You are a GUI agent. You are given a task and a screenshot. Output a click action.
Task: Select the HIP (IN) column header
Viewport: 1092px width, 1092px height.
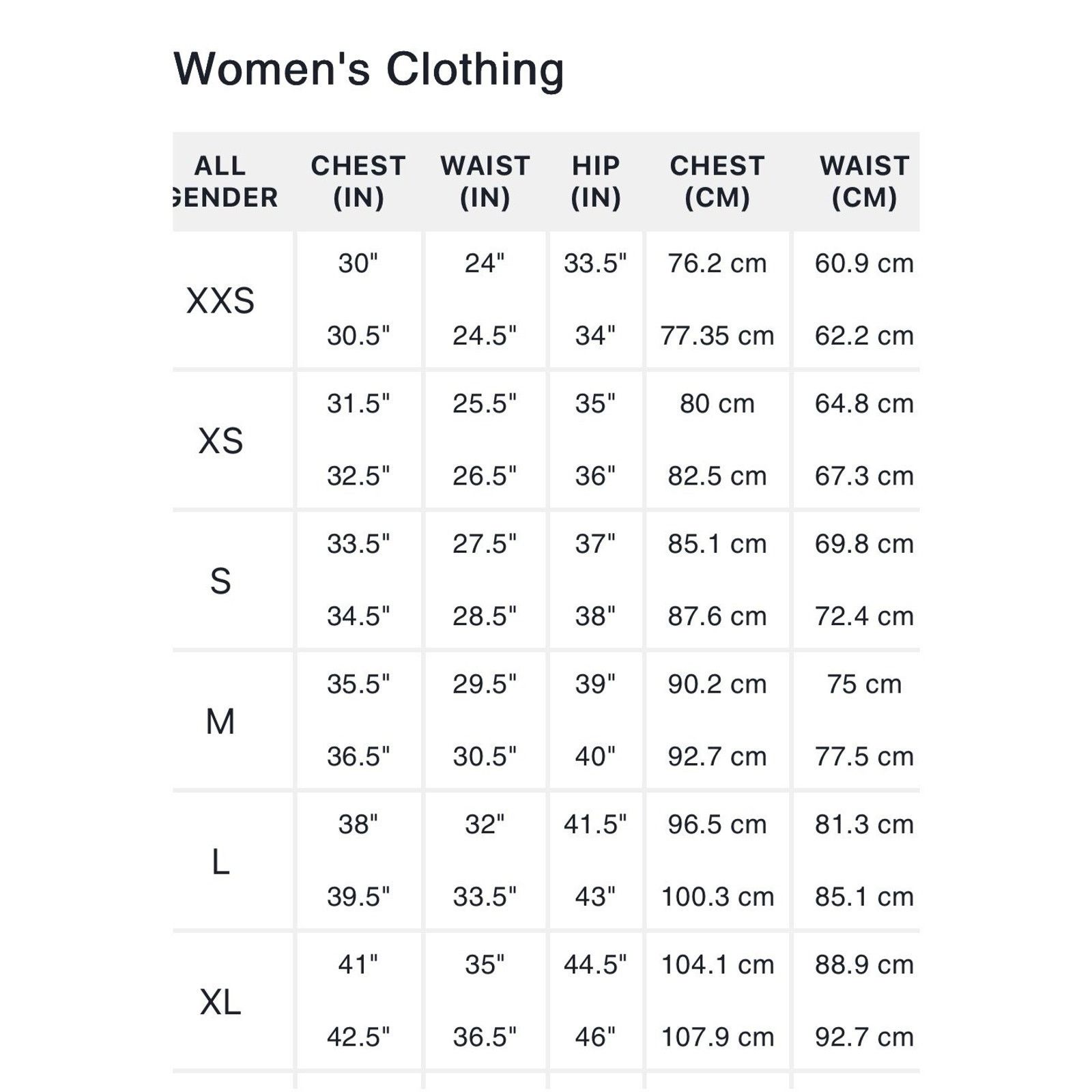coord(596,182)
